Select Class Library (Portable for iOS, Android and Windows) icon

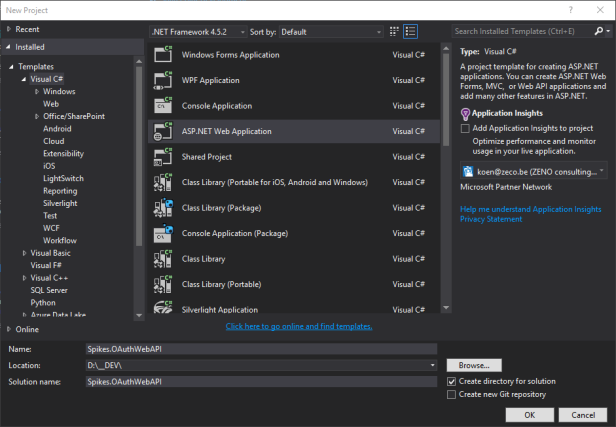[x=163, y=182]
